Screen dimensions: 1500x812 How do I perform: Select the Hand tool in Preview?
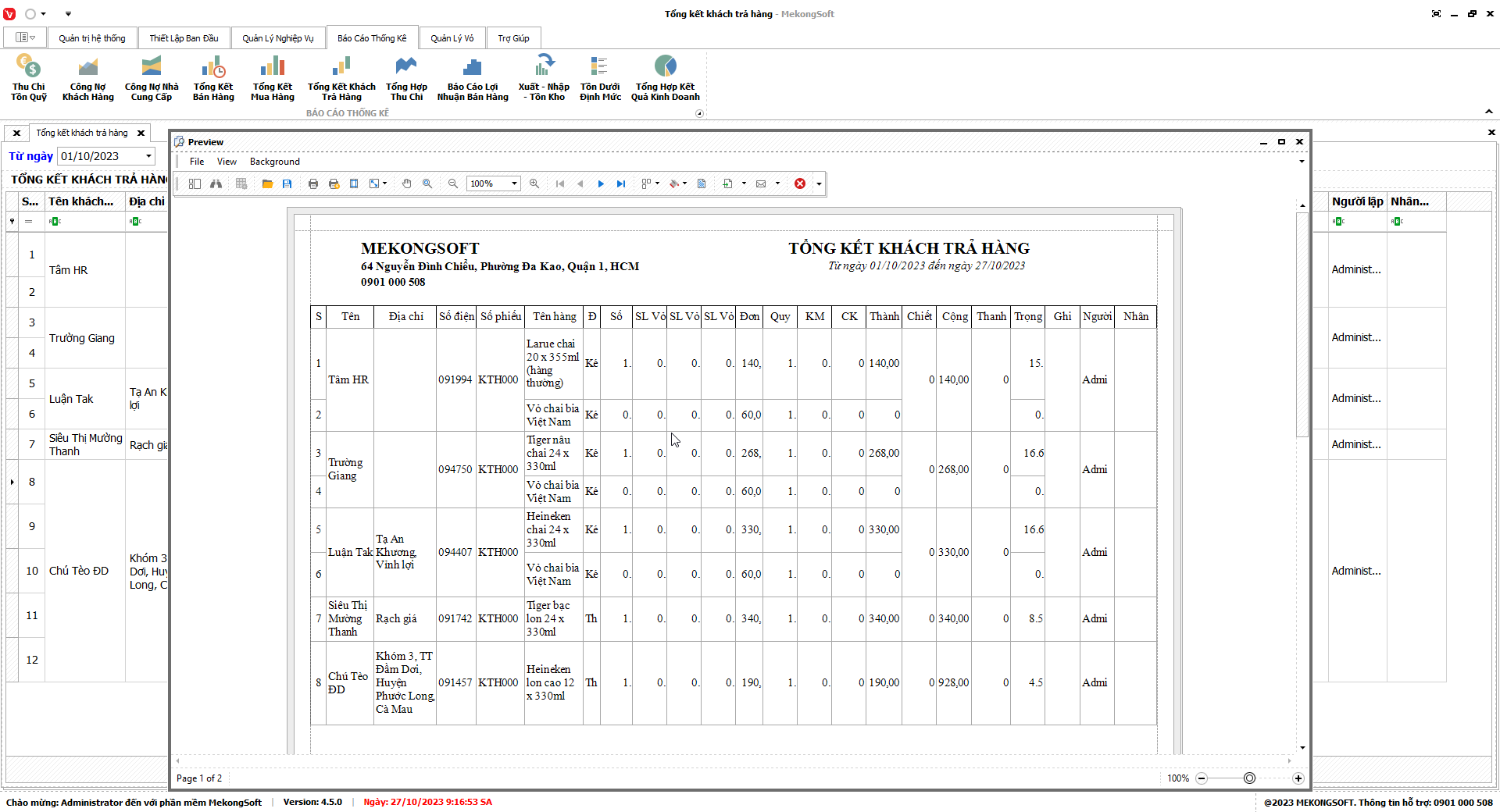coord(406,183)
